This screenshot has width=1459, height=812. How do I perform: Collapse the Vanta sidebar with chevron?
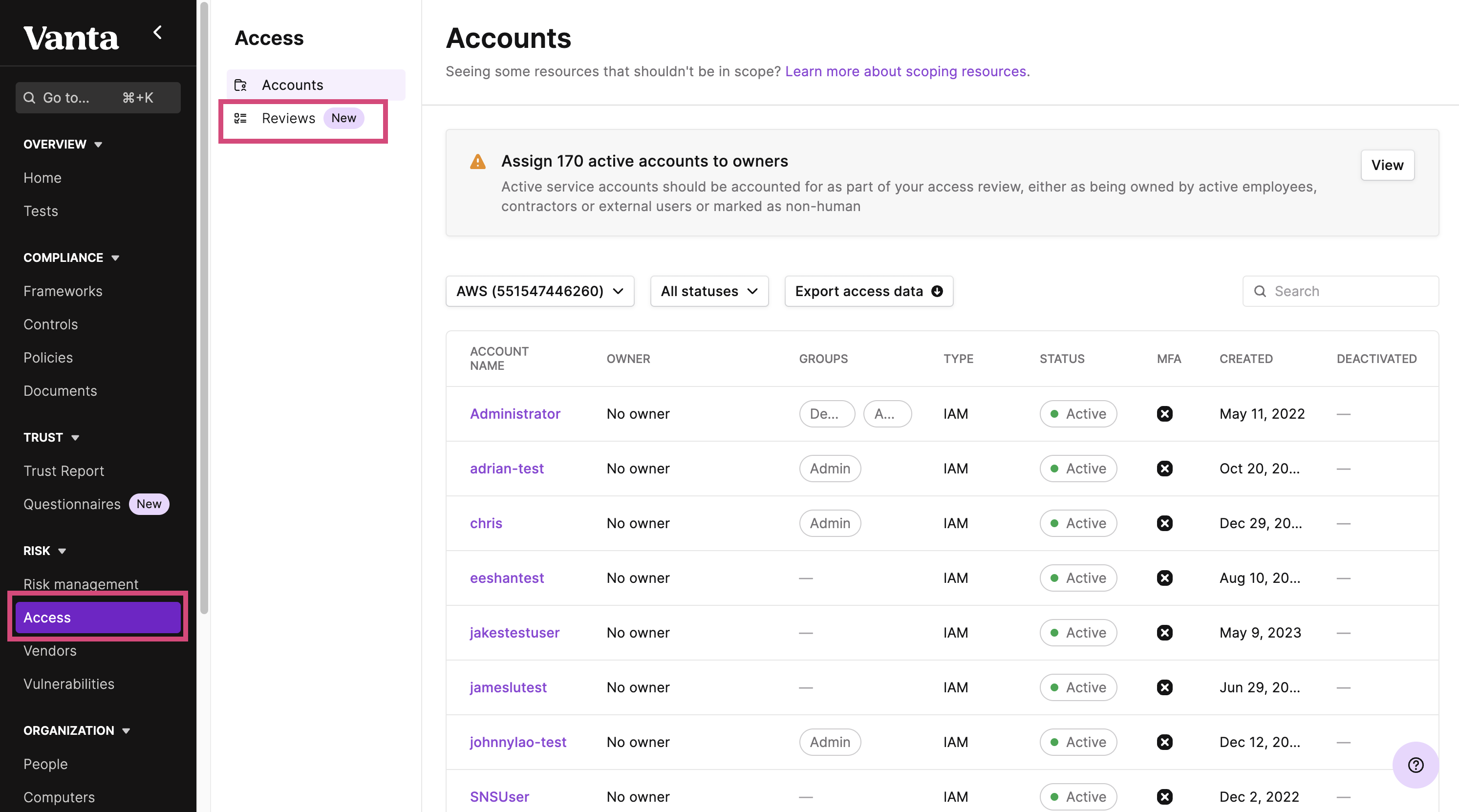point(157,32)
